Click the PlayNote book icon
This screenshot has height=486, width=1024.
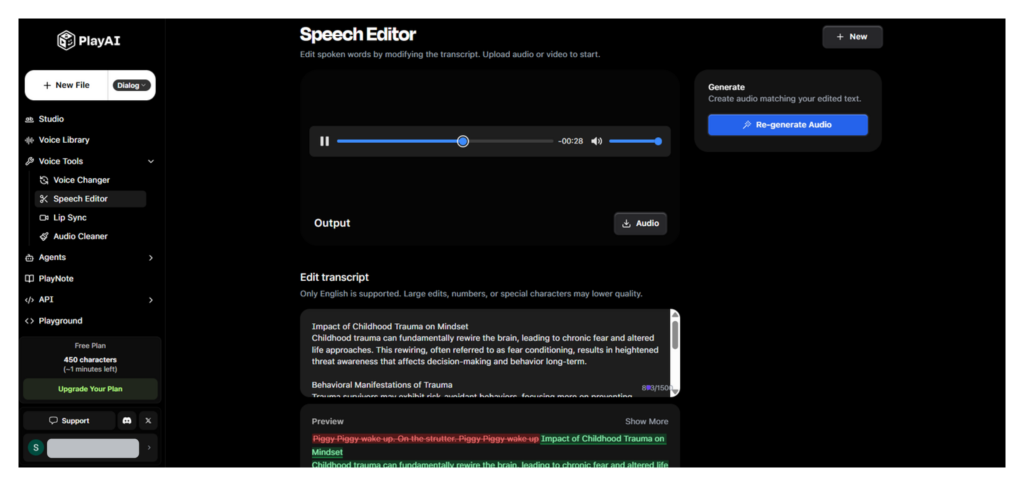[29, 279]
